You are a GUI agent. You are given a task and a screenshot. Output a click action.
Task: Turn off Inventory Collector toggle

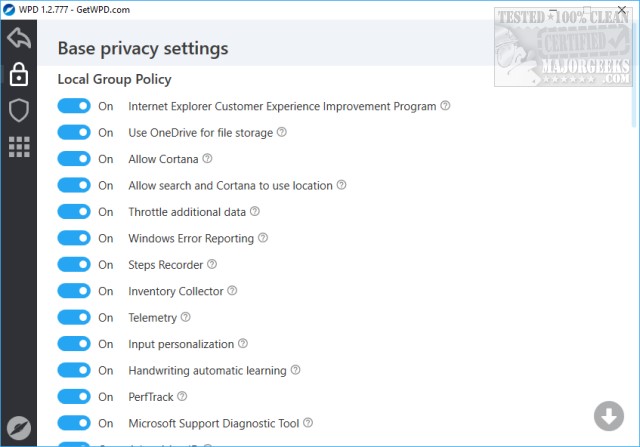(x=74, y=291)
